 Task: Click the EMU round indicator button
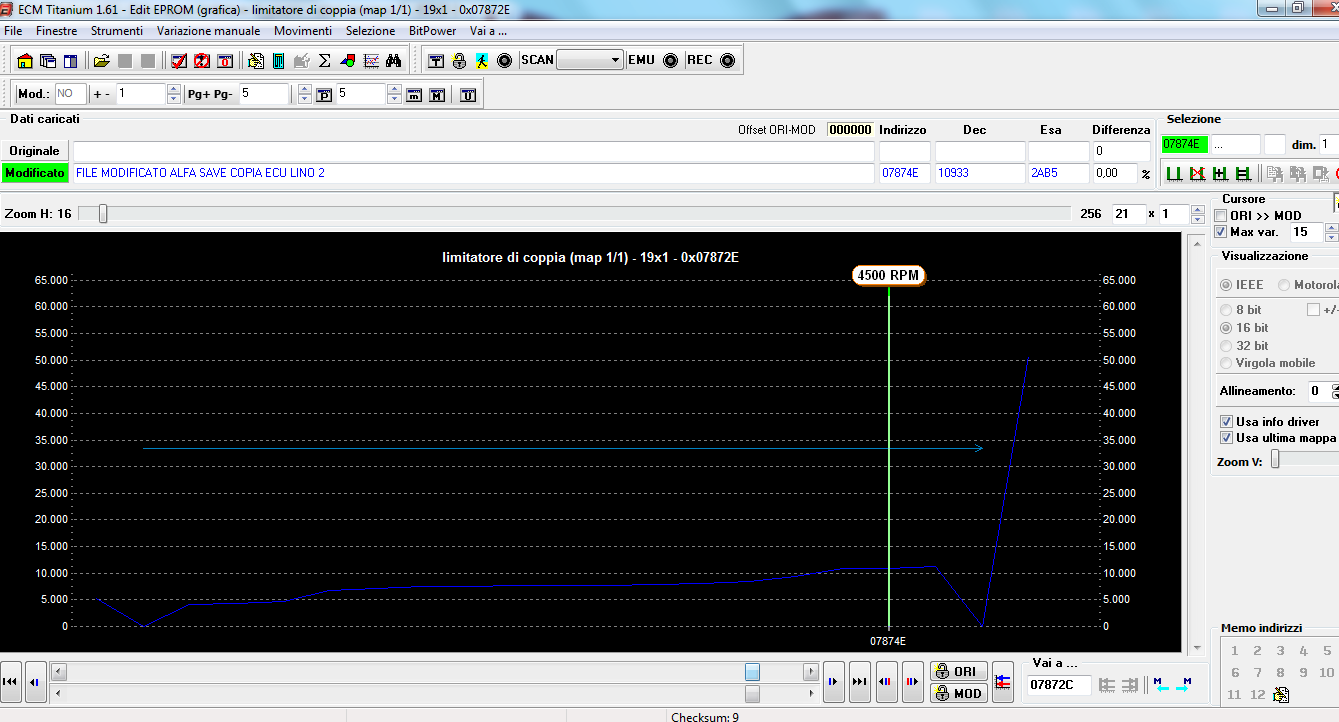[670, 60]
